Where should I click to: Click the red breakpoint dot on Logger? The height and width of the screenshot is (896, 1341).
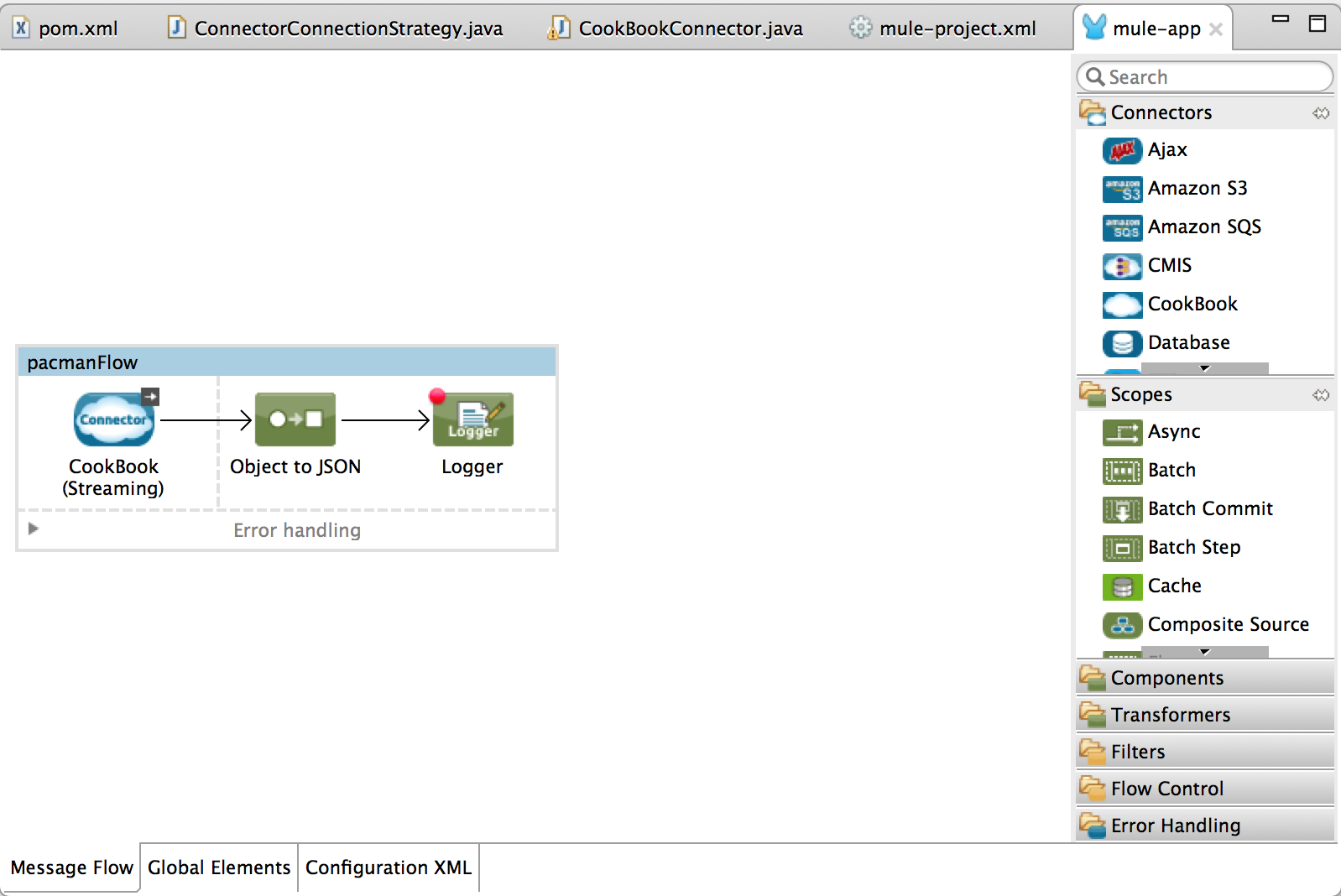[x=437, y=396]
